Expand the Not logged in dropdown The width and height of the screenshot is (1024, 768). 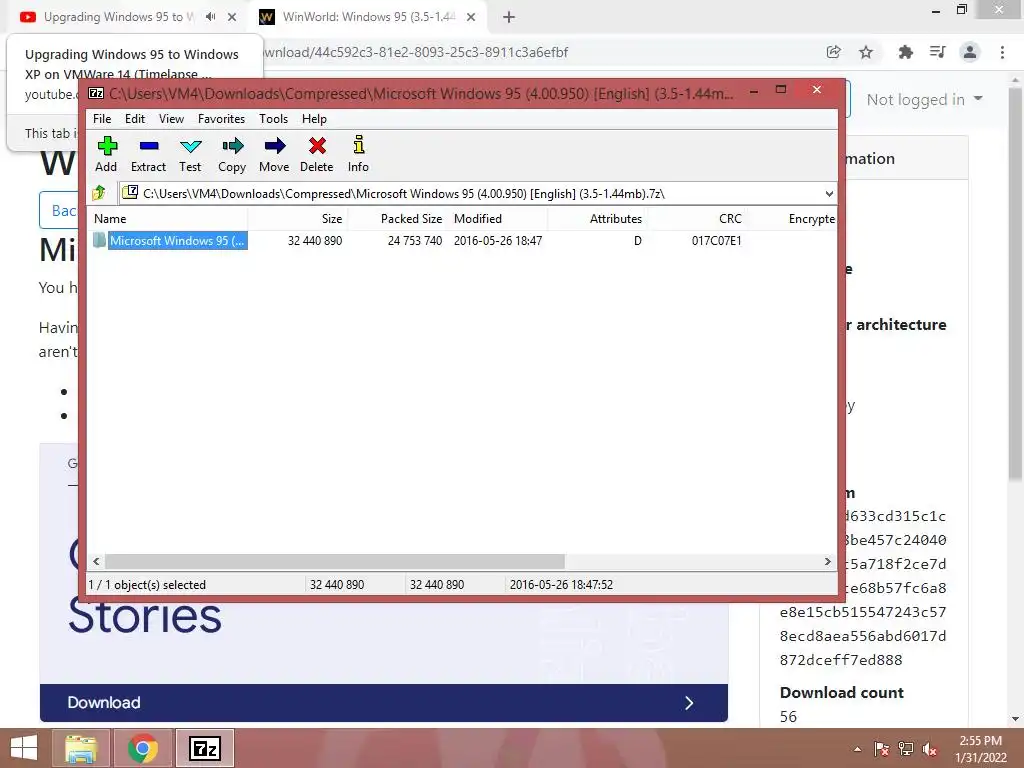coord(923,99)
